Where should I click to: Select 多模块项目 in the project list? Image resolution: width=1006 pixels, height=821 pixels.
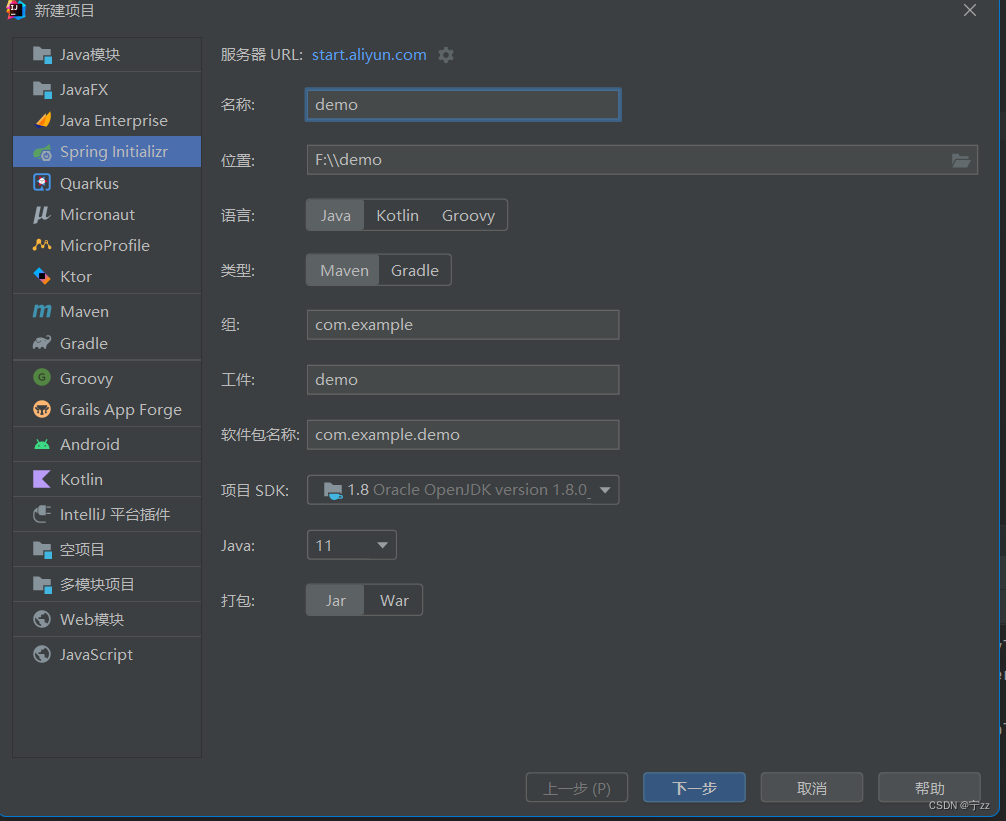107,584
